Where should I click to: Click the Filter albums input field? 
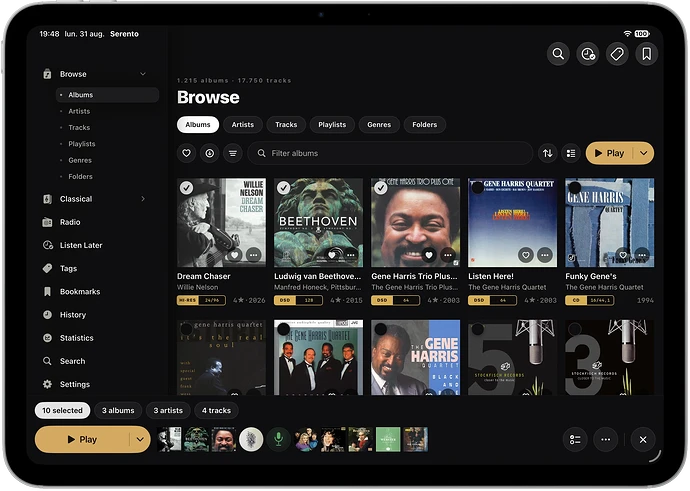(390, 153)
